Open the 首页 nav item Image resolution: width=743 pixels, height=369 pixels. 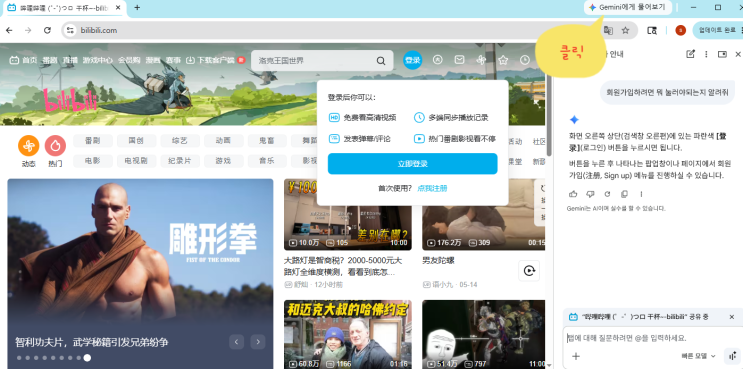pyautogui.click(x=23, y=60)
